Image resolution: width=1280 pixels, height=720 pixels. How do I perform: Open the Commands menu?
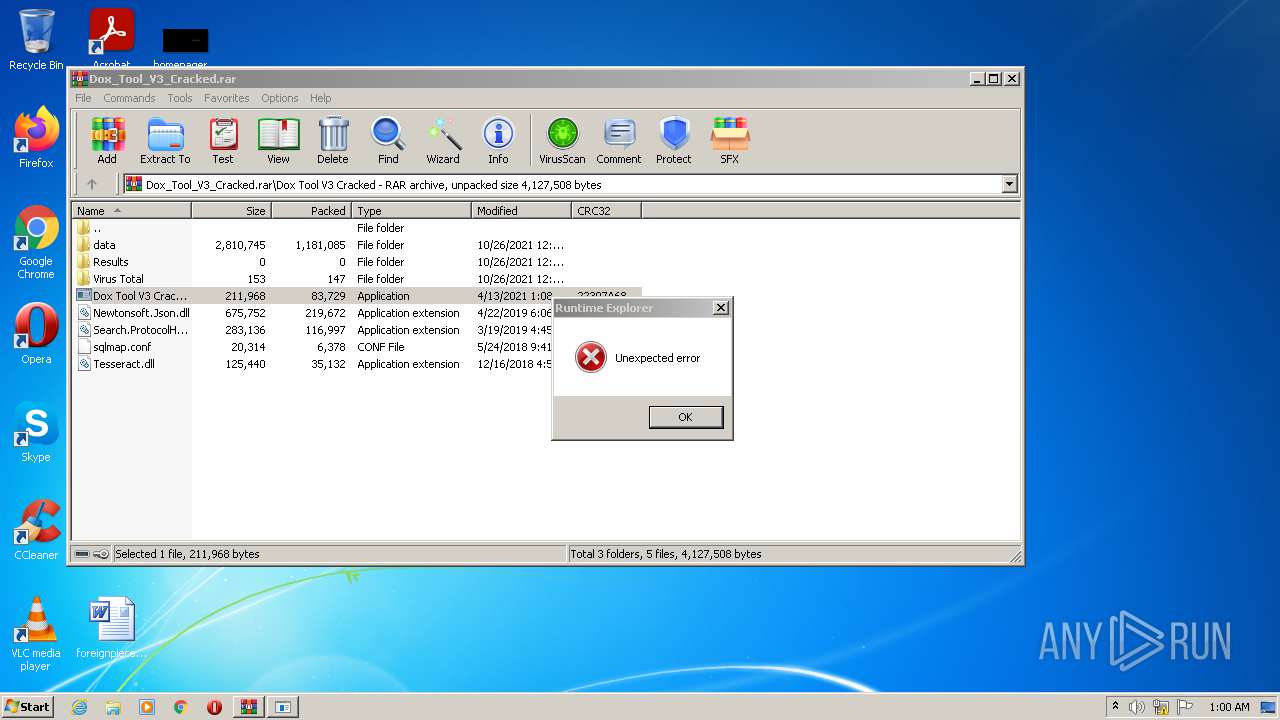coord(129,98)
